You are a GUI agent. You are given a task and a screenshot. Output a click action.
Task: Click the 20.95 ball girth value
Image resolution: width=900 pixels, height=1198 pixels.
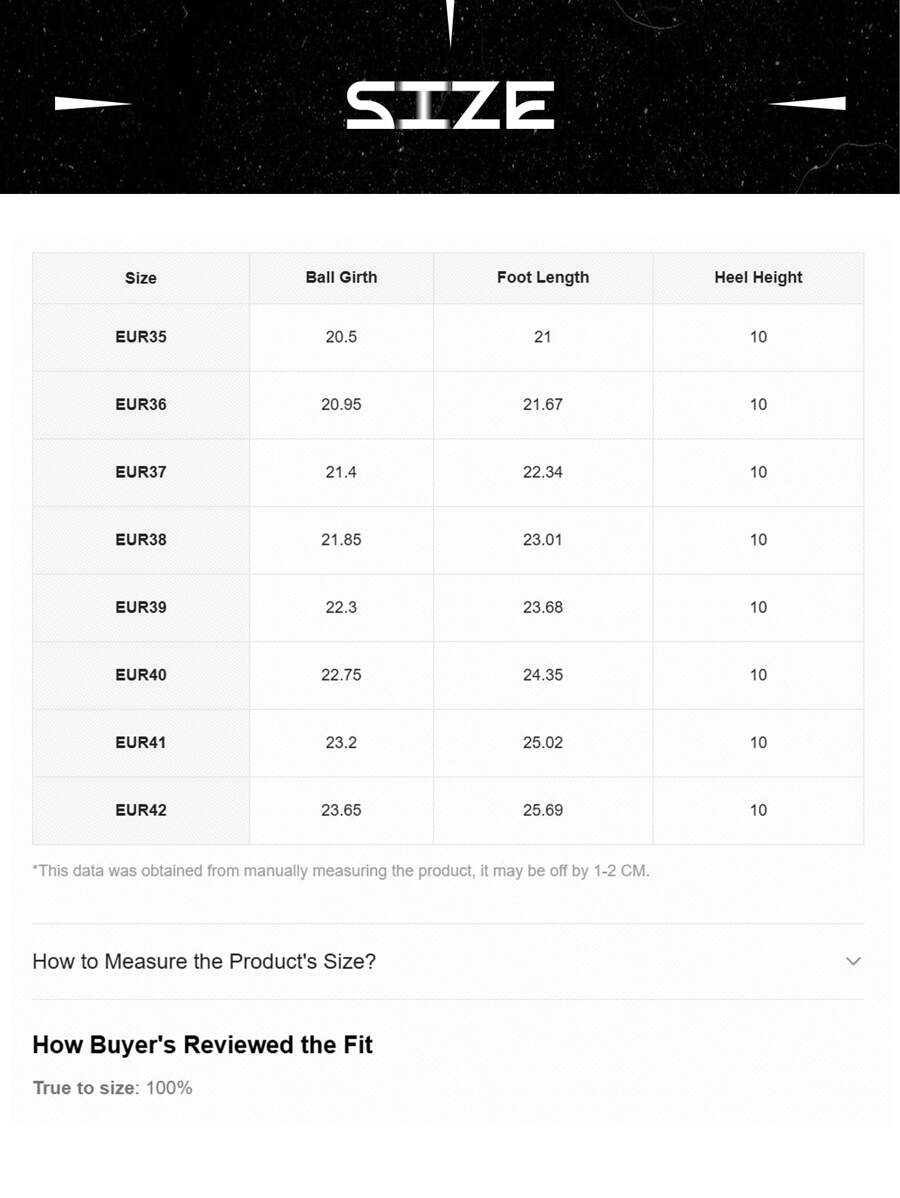(341, 405)
